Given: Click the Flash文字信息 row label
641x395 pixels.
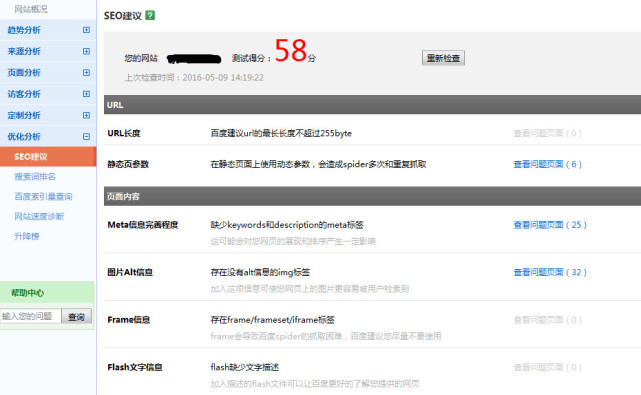Looking at the screenshot, I should coord(134,367).
